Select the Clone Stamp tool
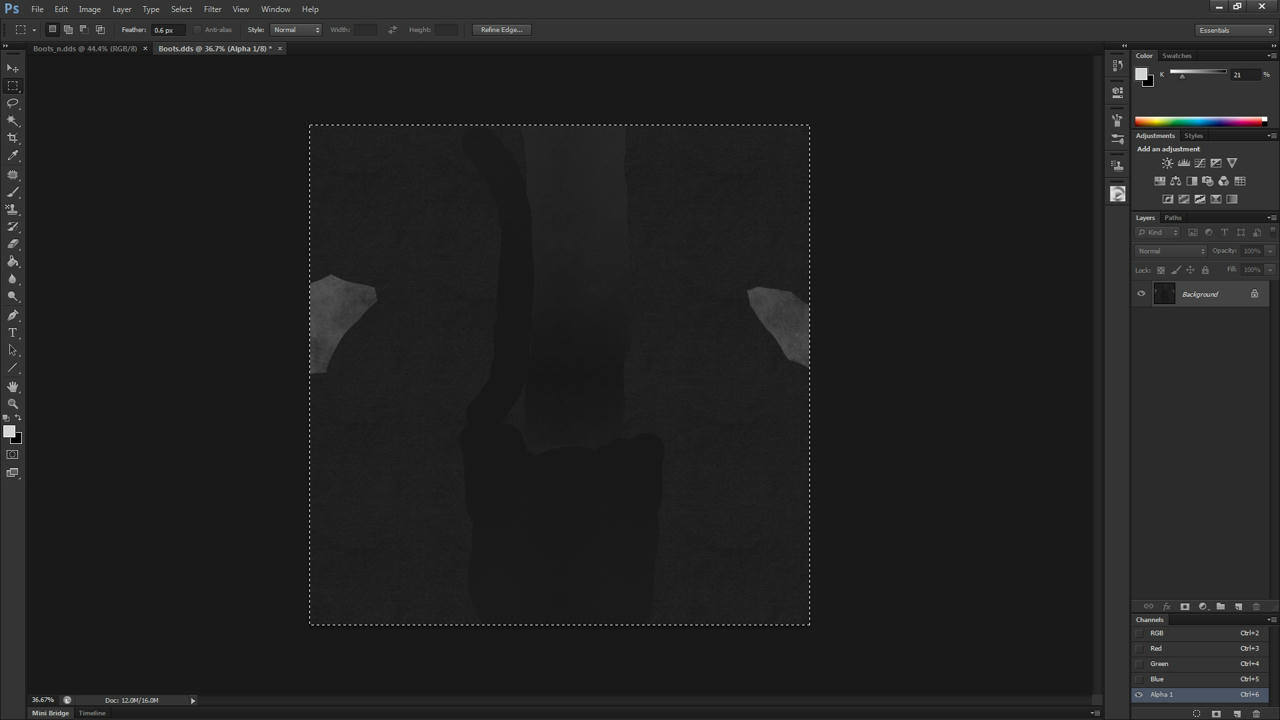The height and width of the screenshot is (720, 1280). [x=13, y=209]
